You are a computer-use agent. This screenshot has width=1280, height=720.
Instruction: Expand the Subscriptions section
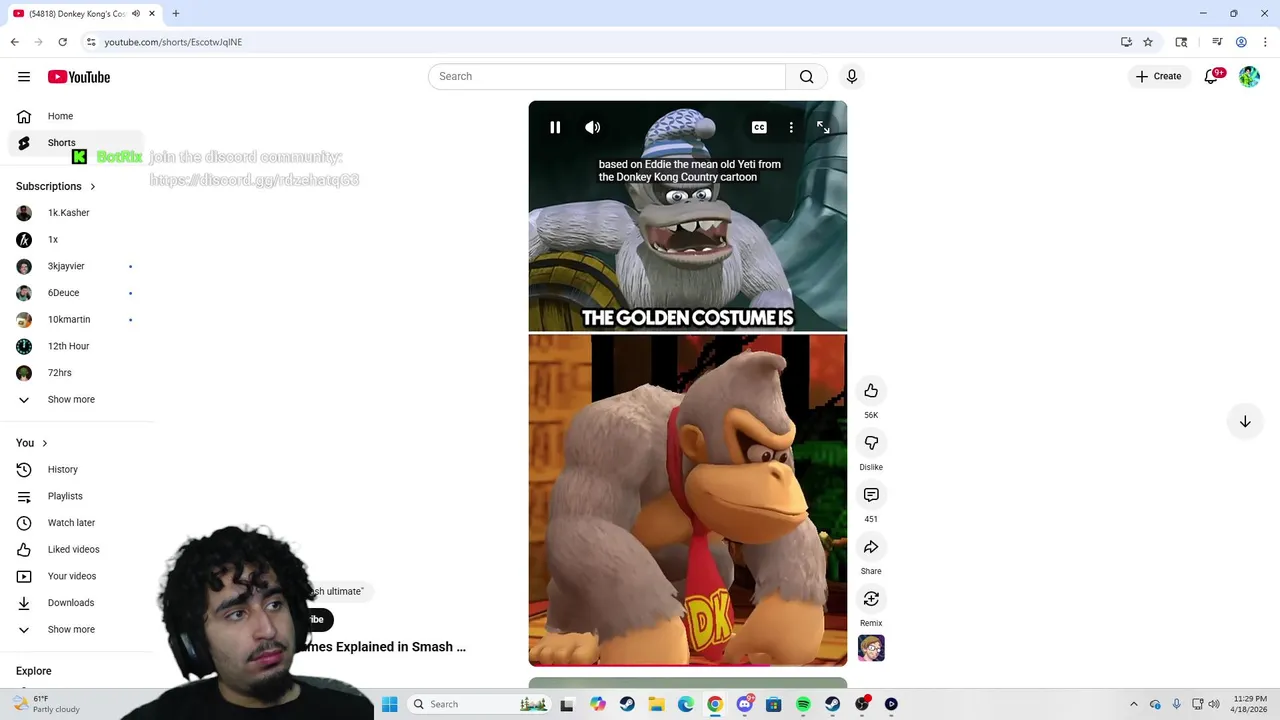pos(56,186)
